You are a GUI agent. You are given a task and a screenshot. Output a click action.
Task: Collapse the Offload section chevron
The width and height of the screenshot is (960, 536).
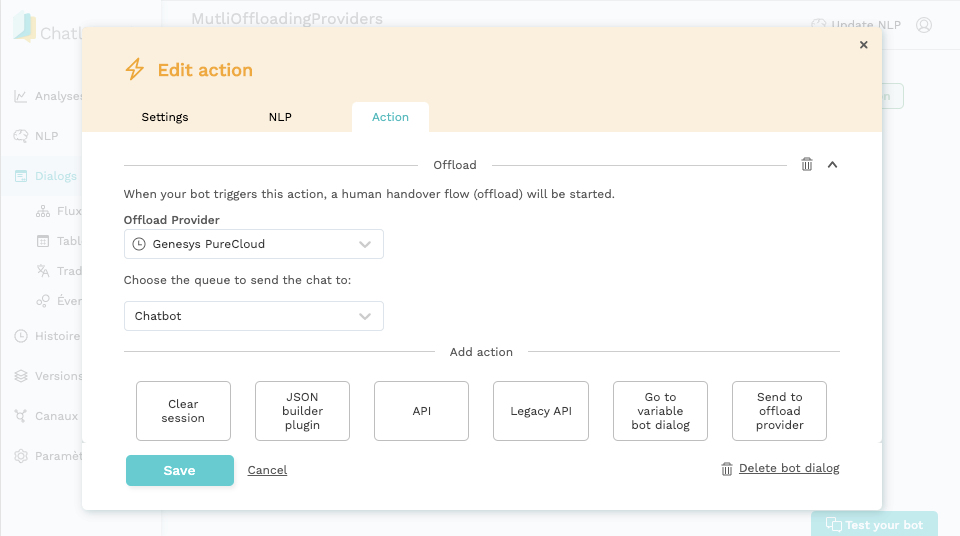tap(832, 165)
